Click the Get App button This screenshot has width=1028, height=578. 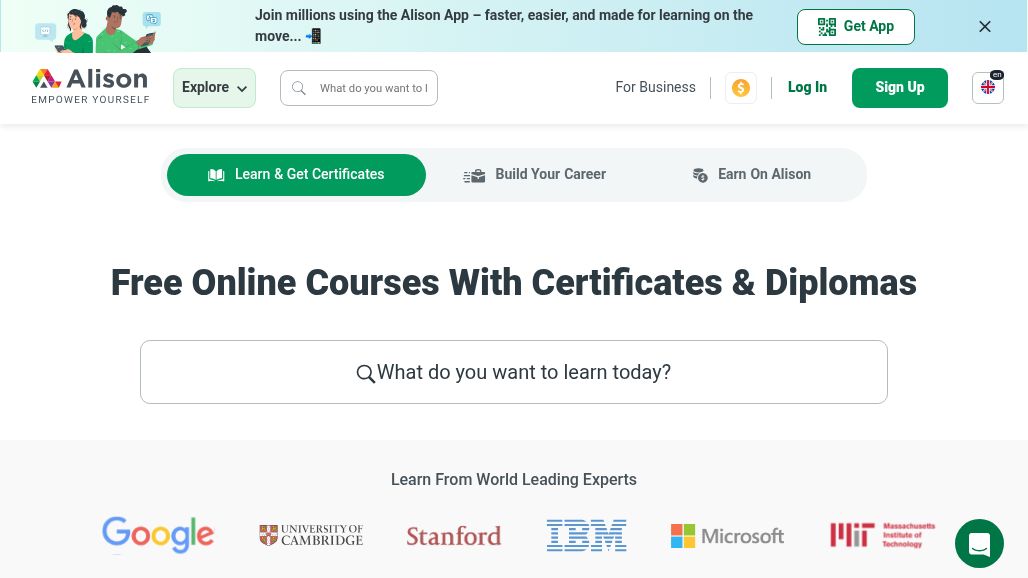(856, 27)
